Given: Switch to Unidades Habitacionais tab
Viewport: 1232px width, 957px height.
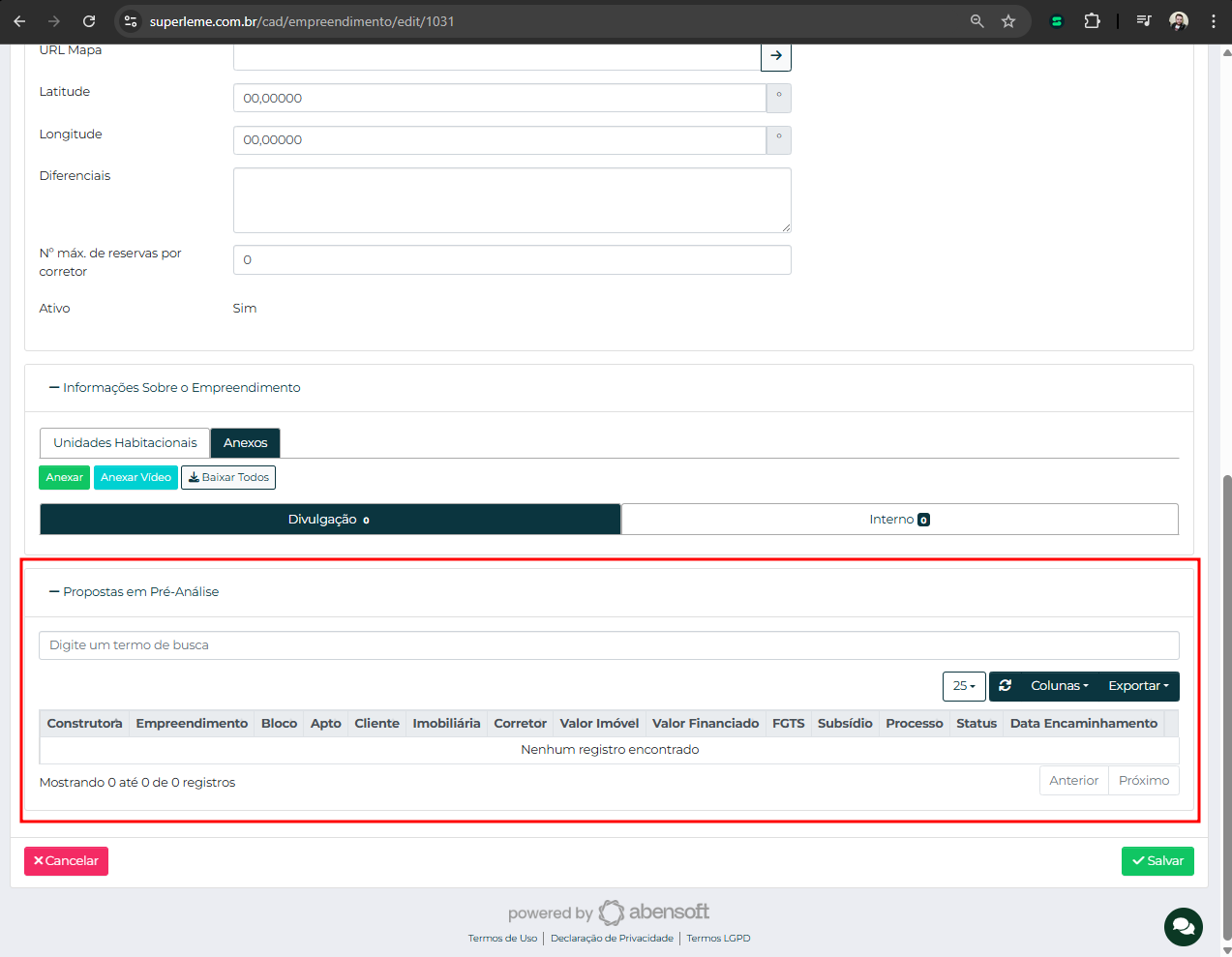Looking at the screenshot, I should tap(125, 443).
